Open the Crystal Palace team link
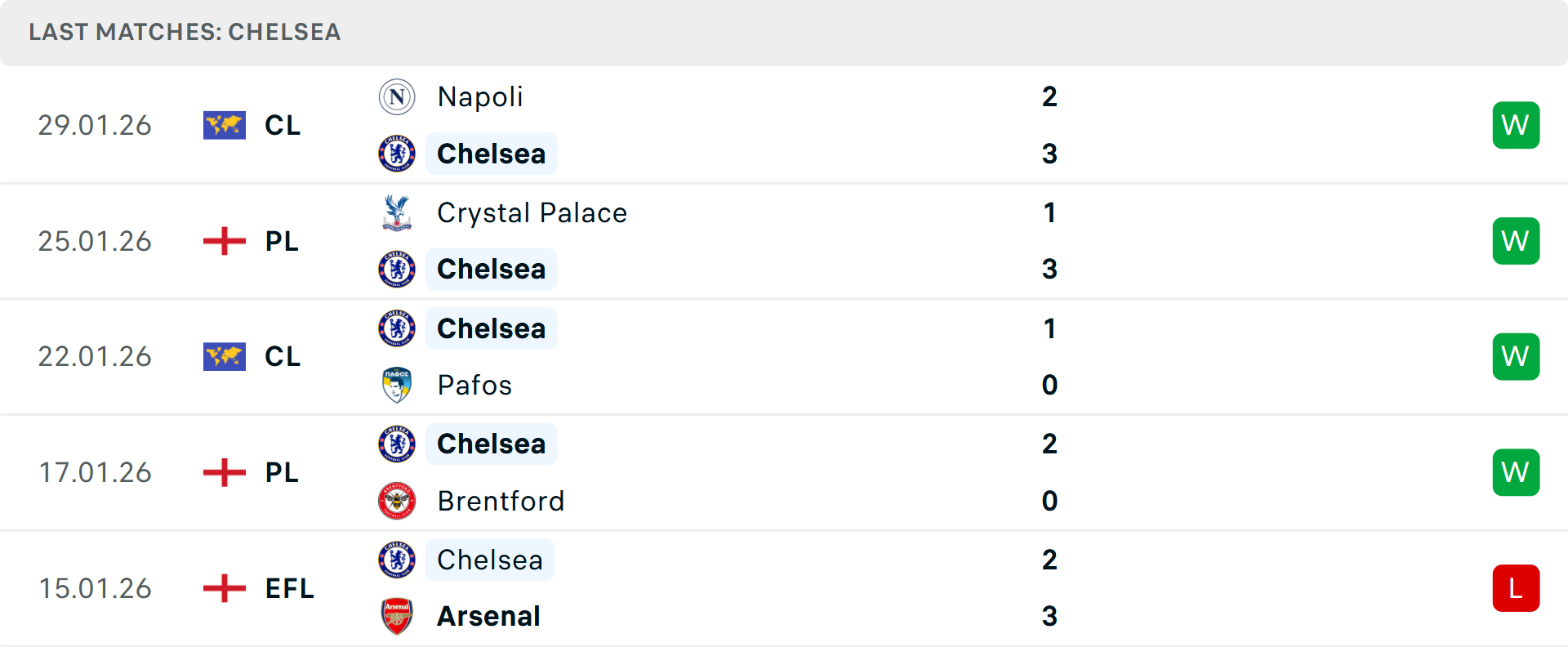1568x647 pixels. coord(532,213)
